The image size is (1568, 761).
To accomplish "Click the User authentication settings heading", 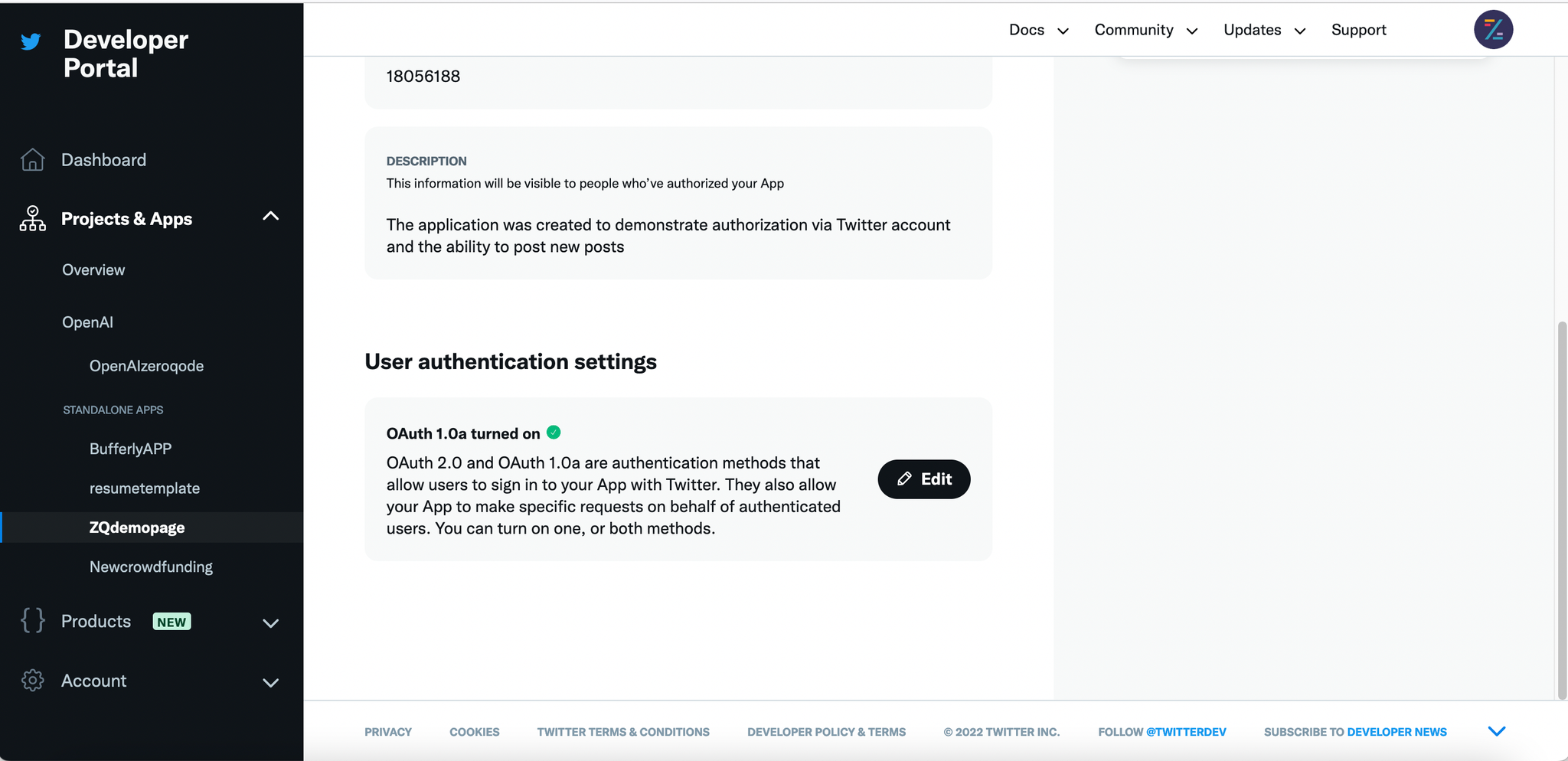I will [x=511, y=361].
